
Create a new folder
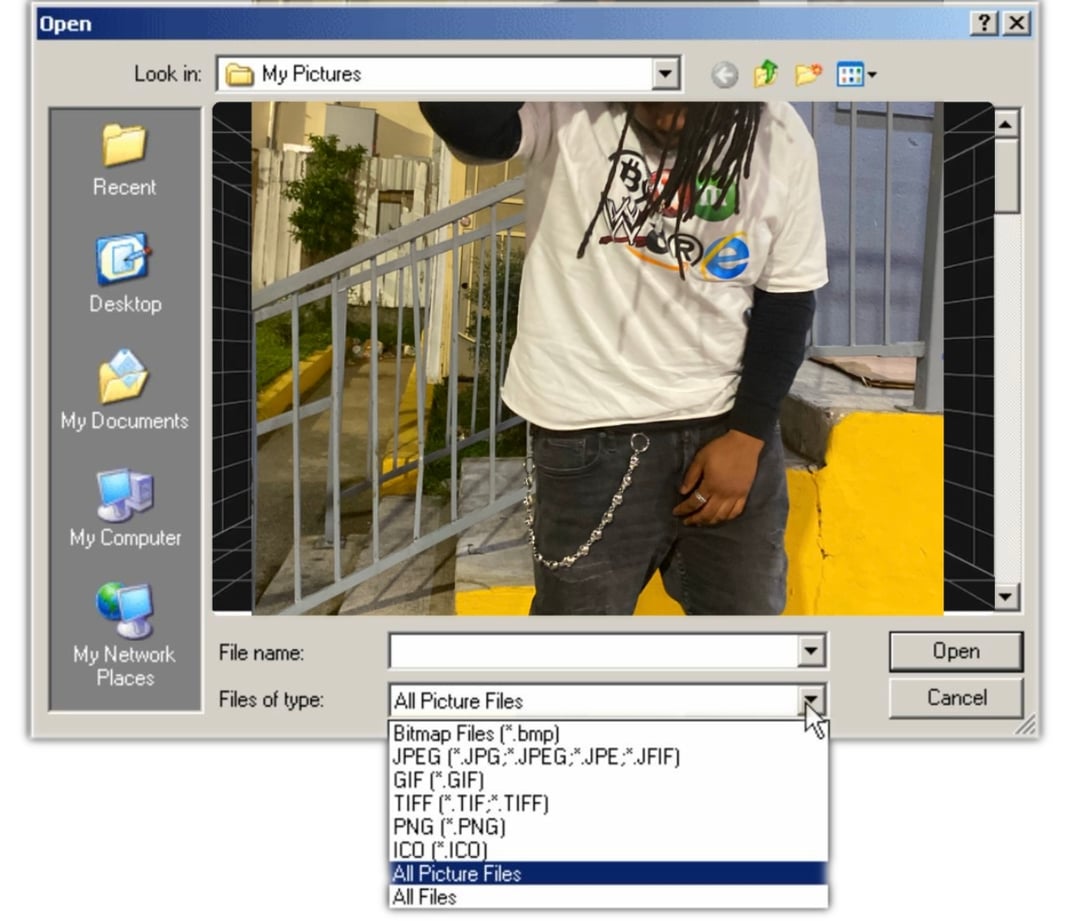806,73
